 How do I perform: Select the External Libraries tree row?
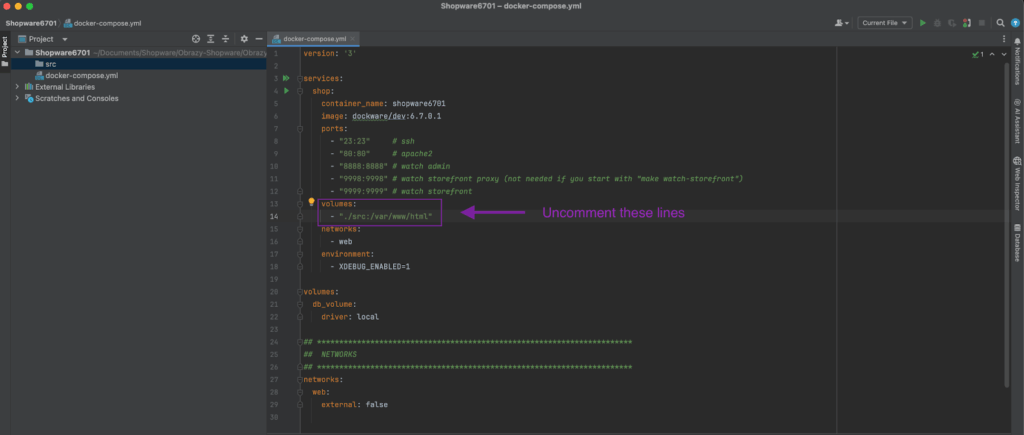click(138, 87)
